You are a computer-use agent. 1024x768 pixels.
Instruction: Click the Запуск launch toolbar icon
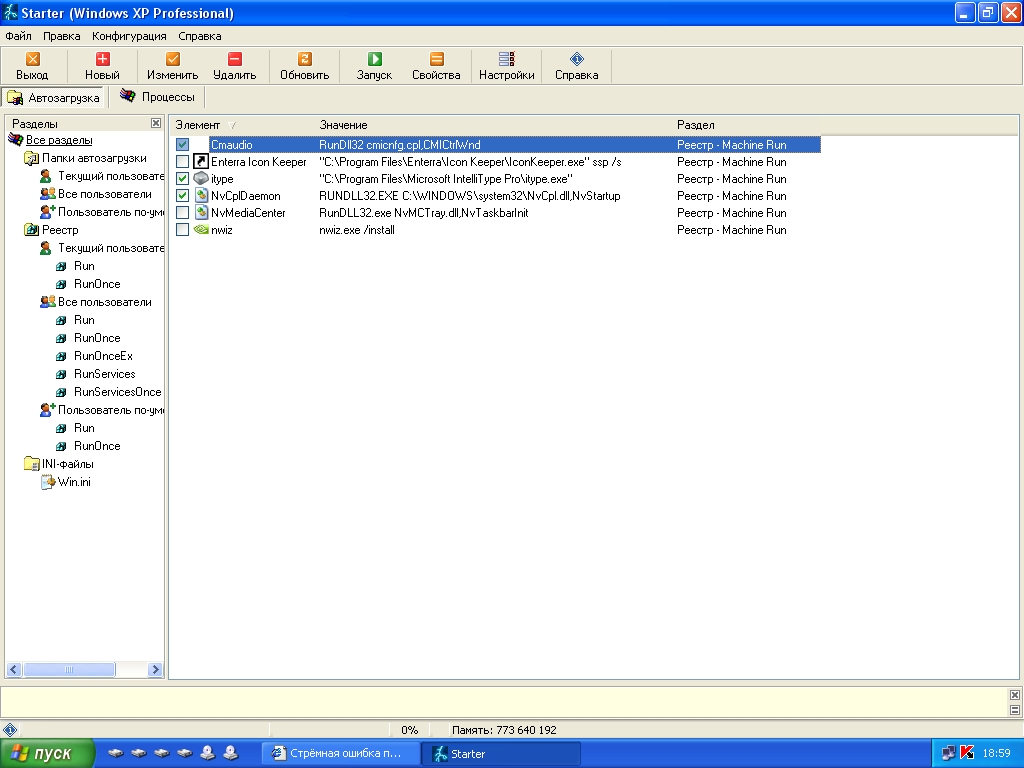click(374, 59)
